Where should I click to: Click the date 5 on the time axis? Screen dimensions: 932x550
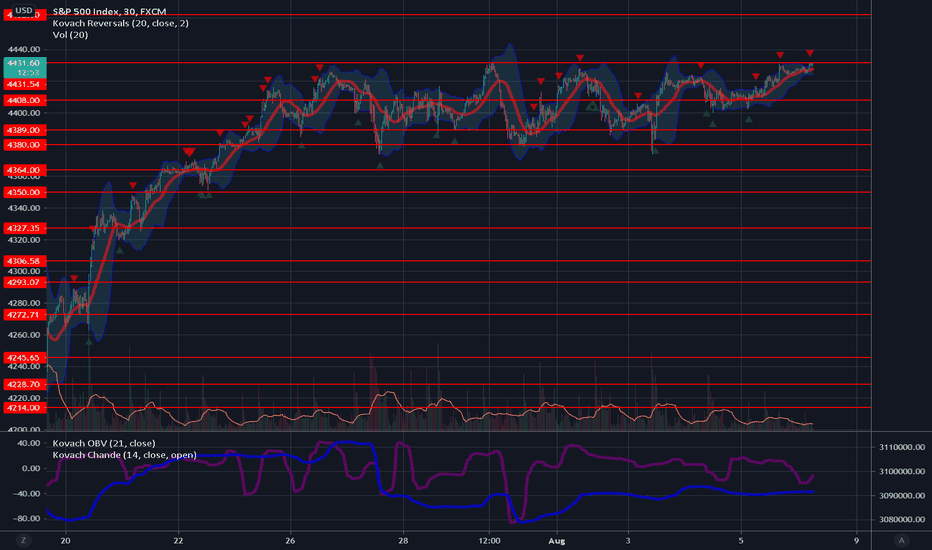click(741, 541)
